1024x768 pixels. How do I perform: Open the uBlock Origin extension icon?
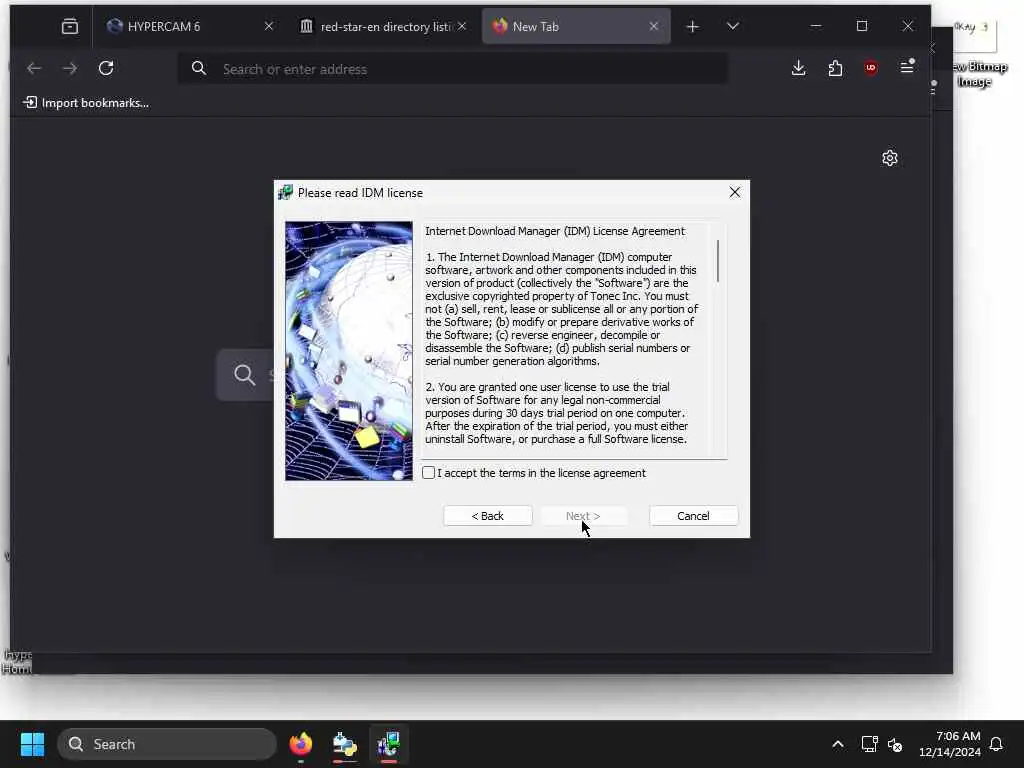click(x=871, y=68)
